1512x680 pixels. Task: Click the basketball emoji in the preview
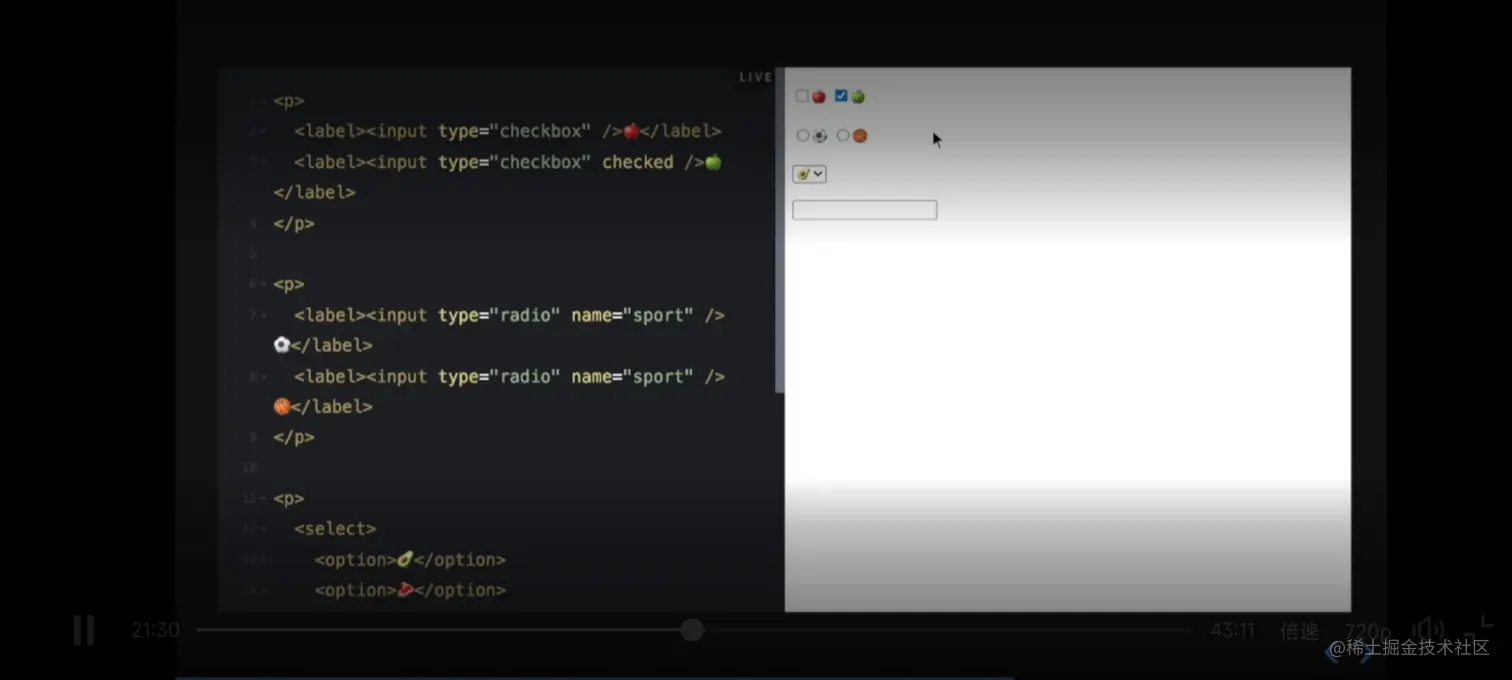pos(858,135)
